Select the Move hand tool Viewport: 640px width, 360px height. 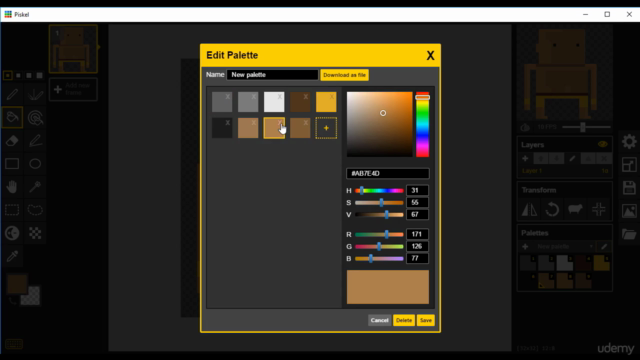pos(12,187)
